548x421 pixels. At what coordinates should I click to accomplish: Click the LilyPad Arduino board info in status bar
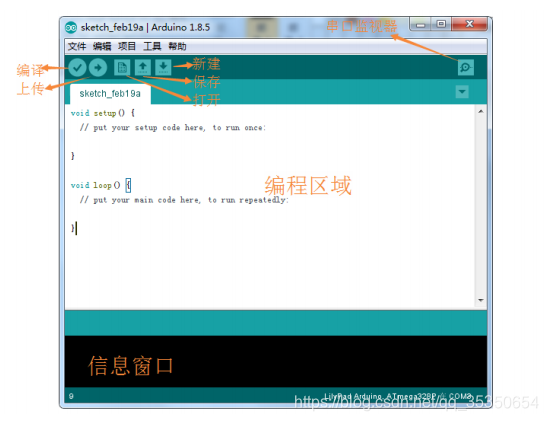coord(398,396)
